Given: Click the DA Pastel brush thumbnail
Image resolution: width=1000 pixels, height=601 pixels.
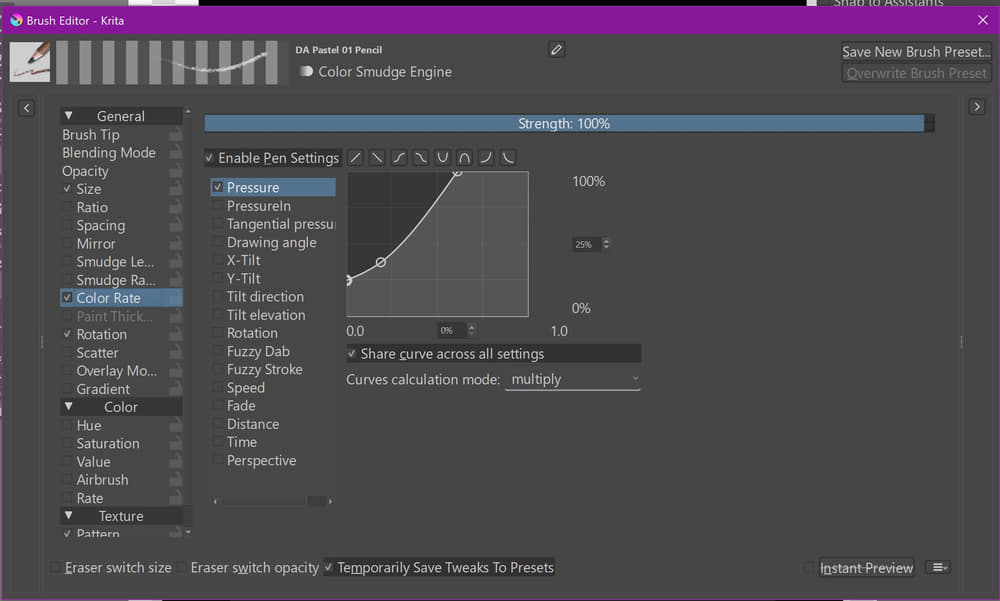Looking at the screenshot, I should [x=30, y=62].
